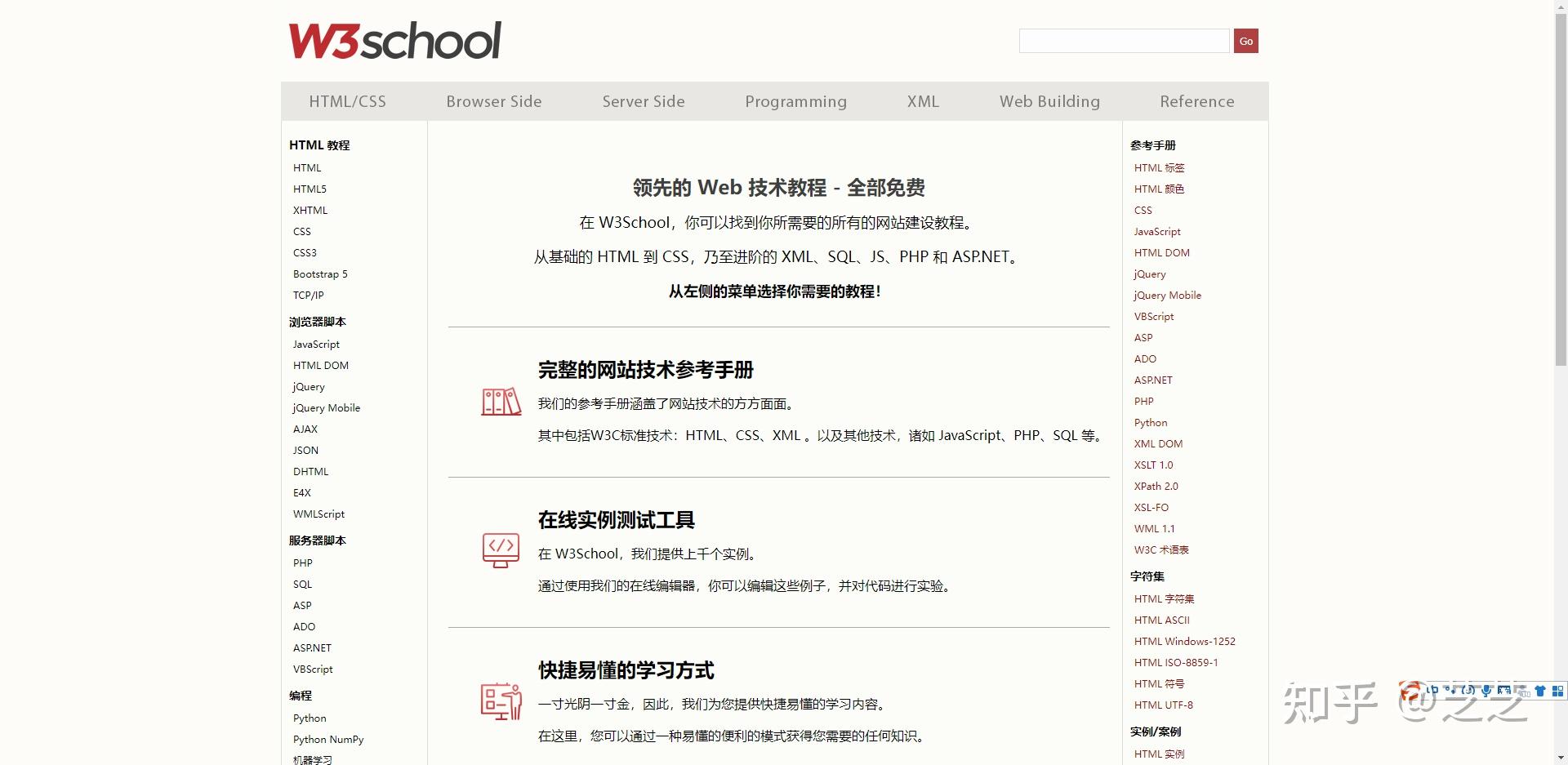Open the HTML 标签 reference link
Image resolution: width=1568 pixels, height=765 pixels.
1159,167
